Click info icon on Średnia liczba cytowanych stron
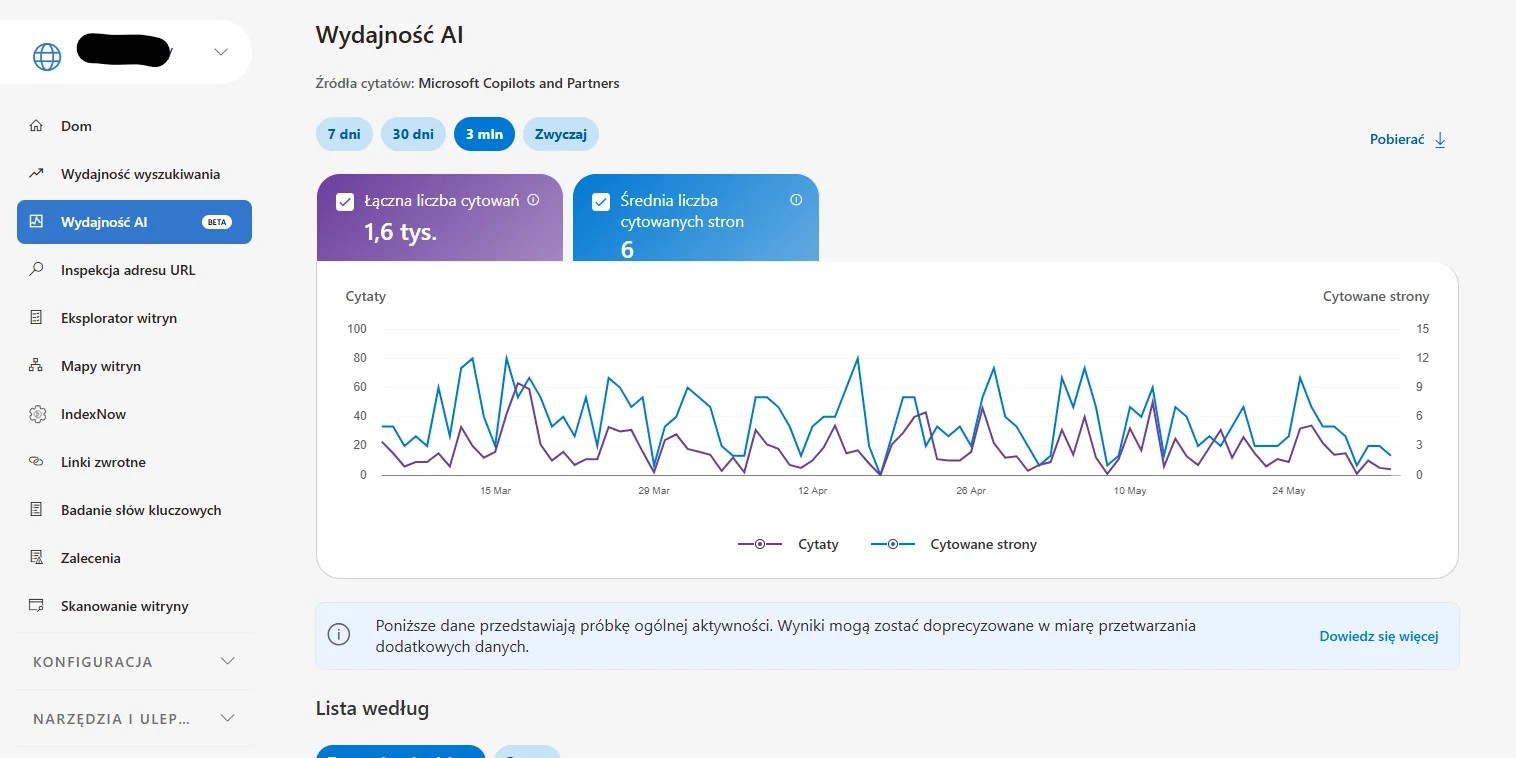 [796, 200]
